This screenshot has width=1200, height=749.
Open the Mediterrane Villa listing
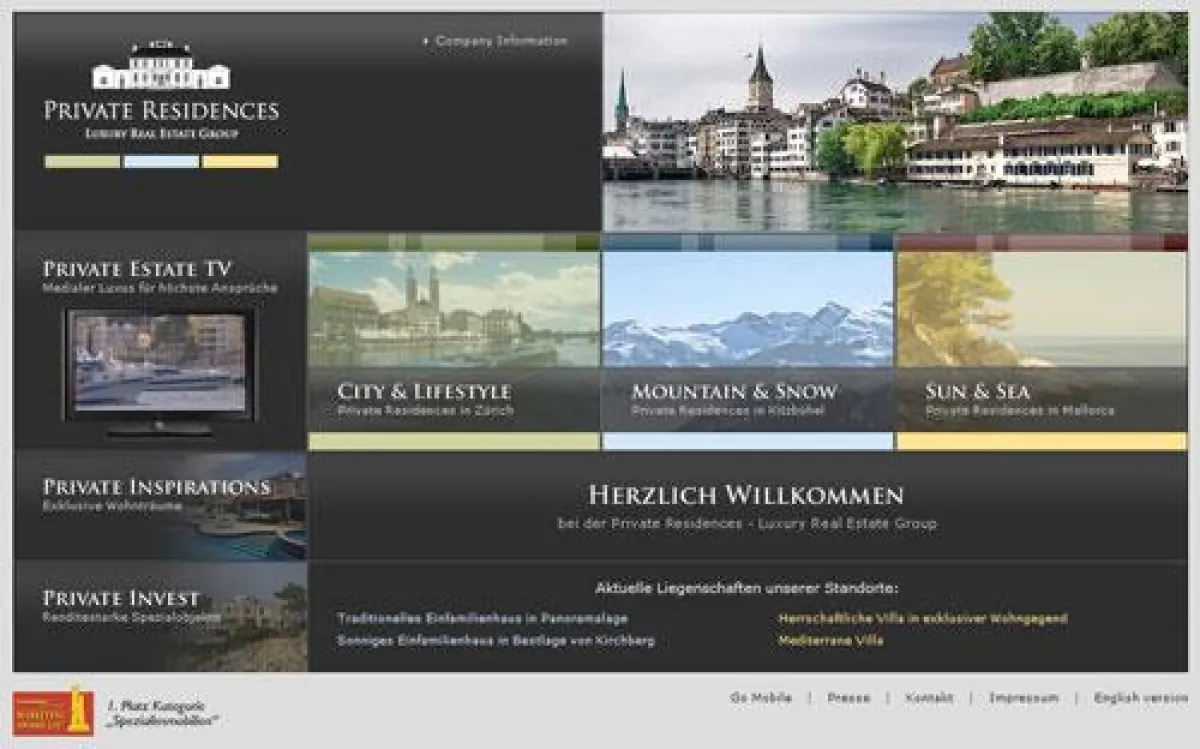[832, 640]
